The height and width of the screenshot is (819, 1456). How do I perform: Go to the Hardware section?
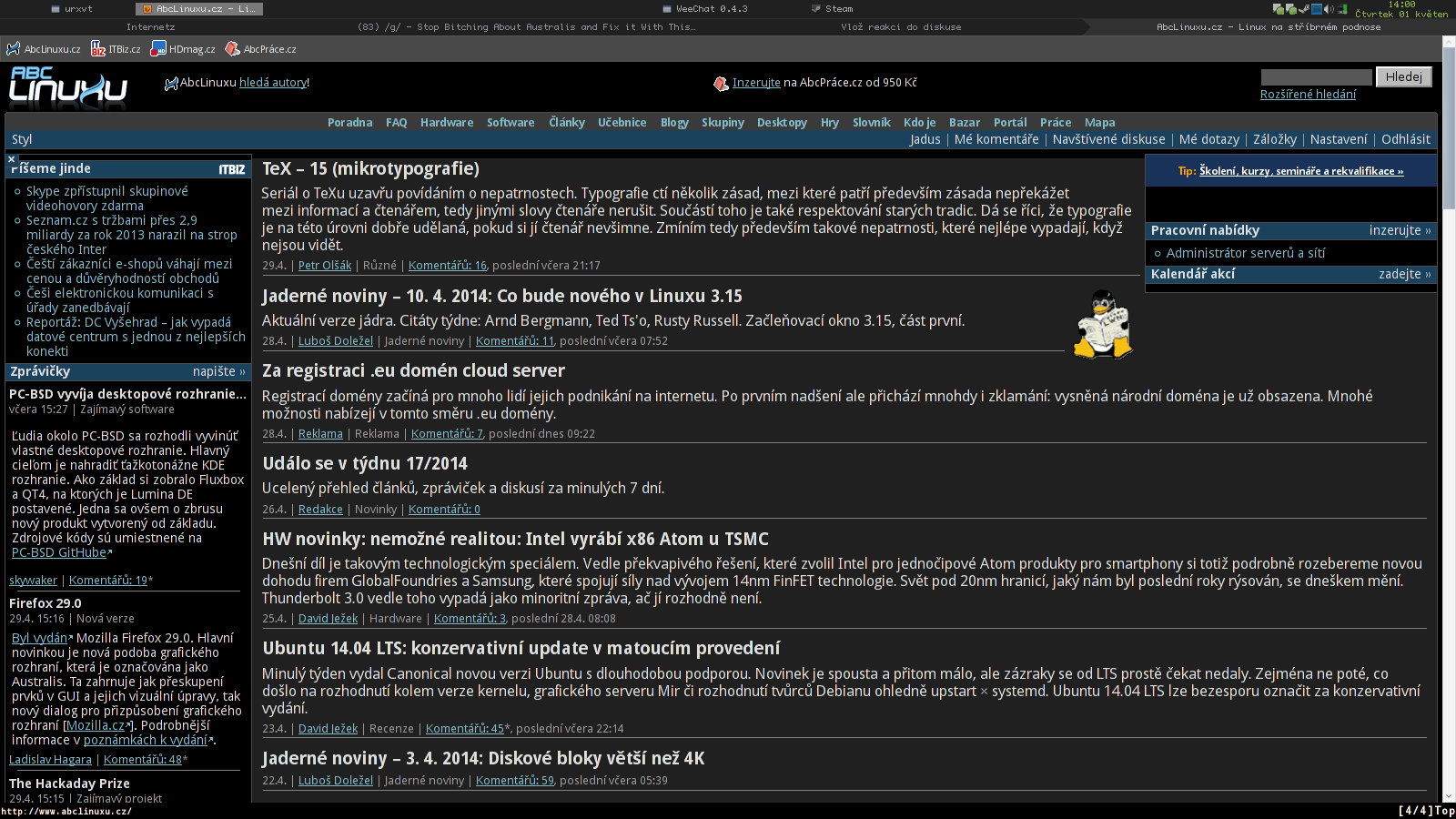click(447, 123)
